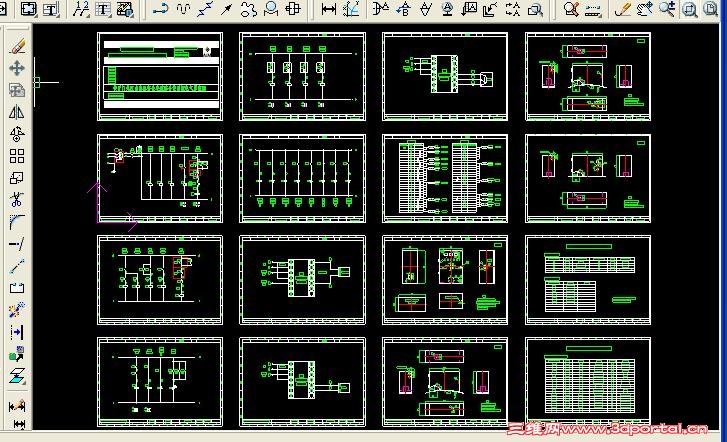The height and width of the screenshot is (442, 727).
Task: Open the Array tool (four squares)
Action: (17, 156)
